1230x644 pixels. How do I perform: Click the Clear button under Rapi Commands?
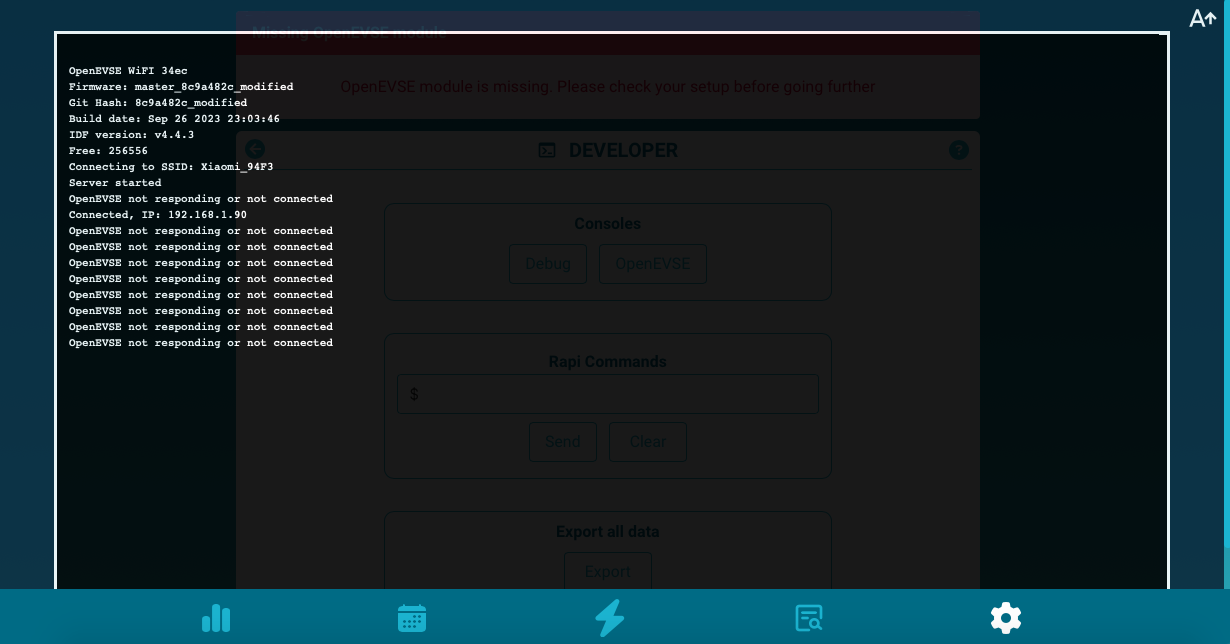(x=648, y=442)
